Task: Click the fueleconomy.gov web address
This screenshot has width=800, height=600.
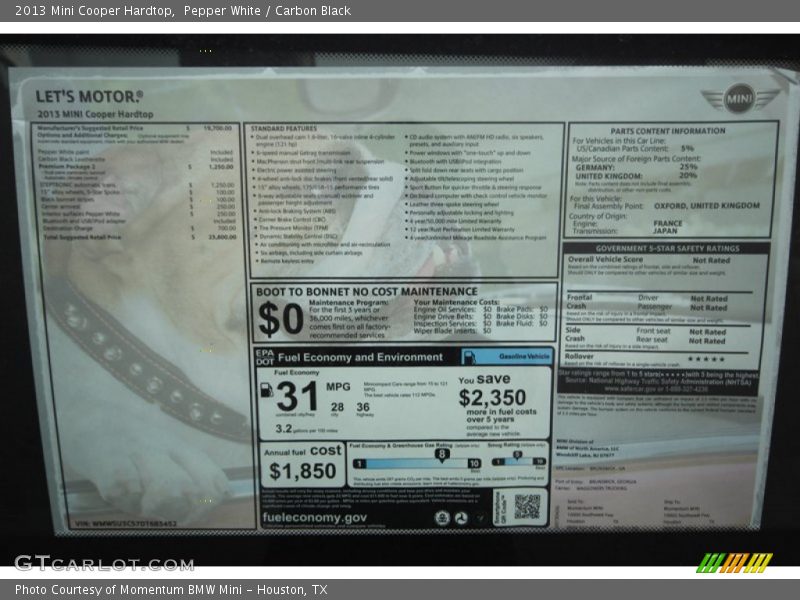Action: point(315,517)
